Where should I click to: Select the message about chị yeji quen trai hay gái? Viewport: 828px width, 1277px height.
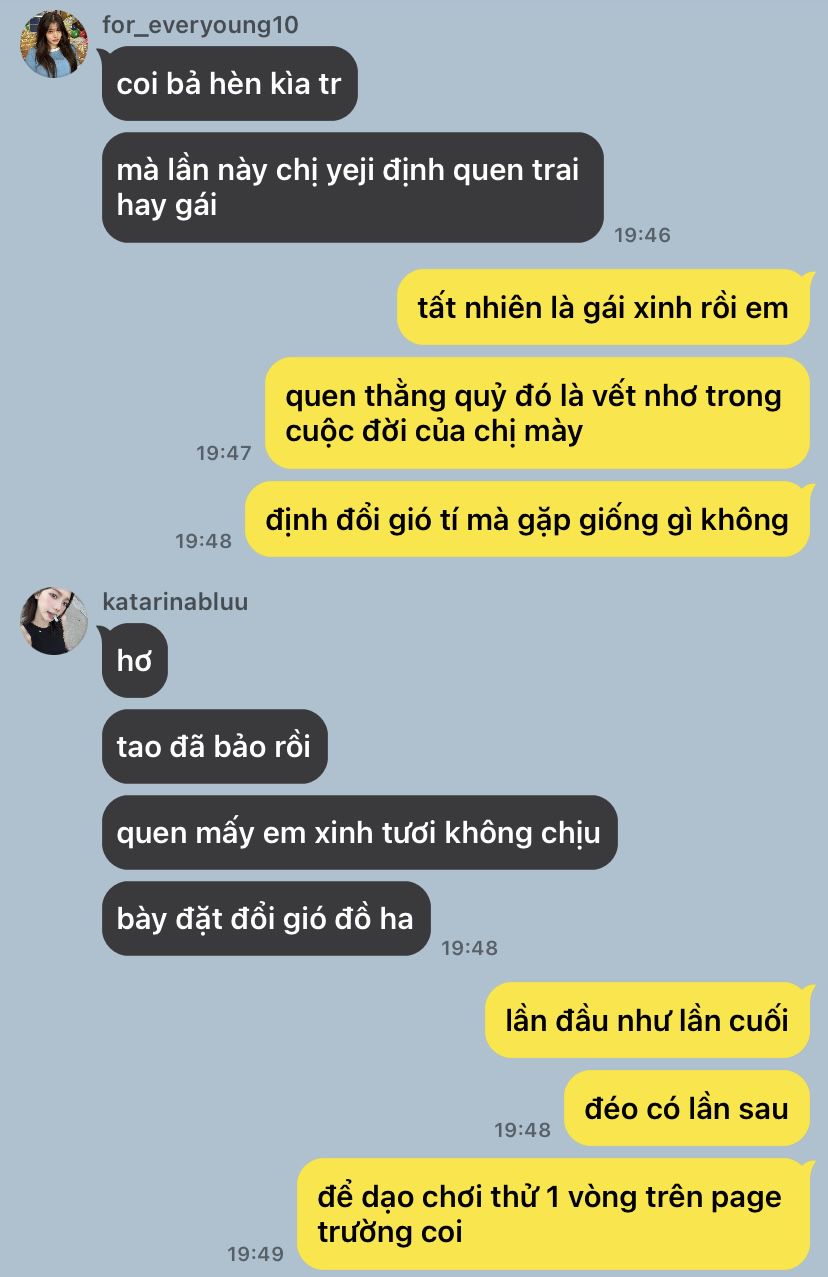coord(353,188)
